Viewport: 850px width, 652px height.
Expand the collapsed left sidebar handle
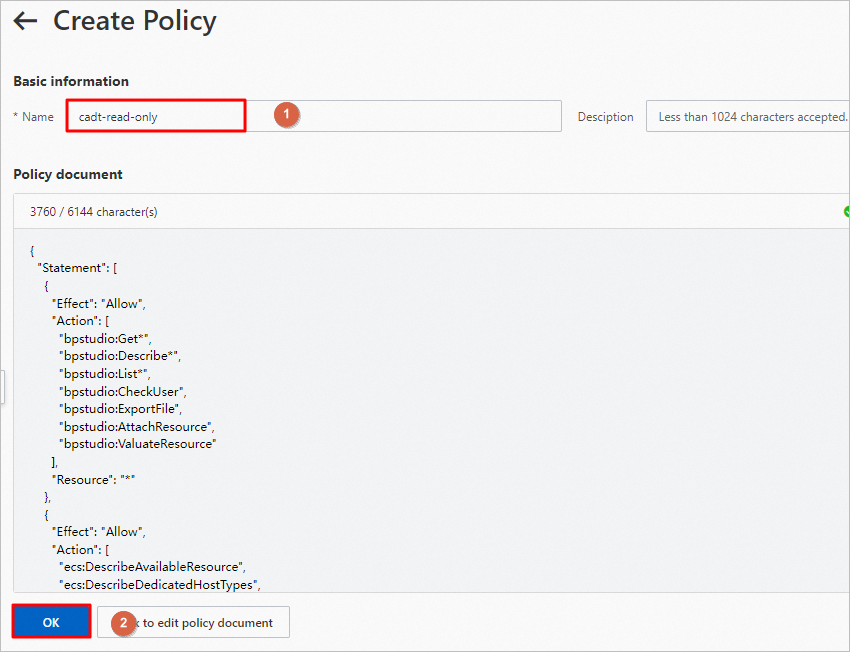click(x=2, y=386)
